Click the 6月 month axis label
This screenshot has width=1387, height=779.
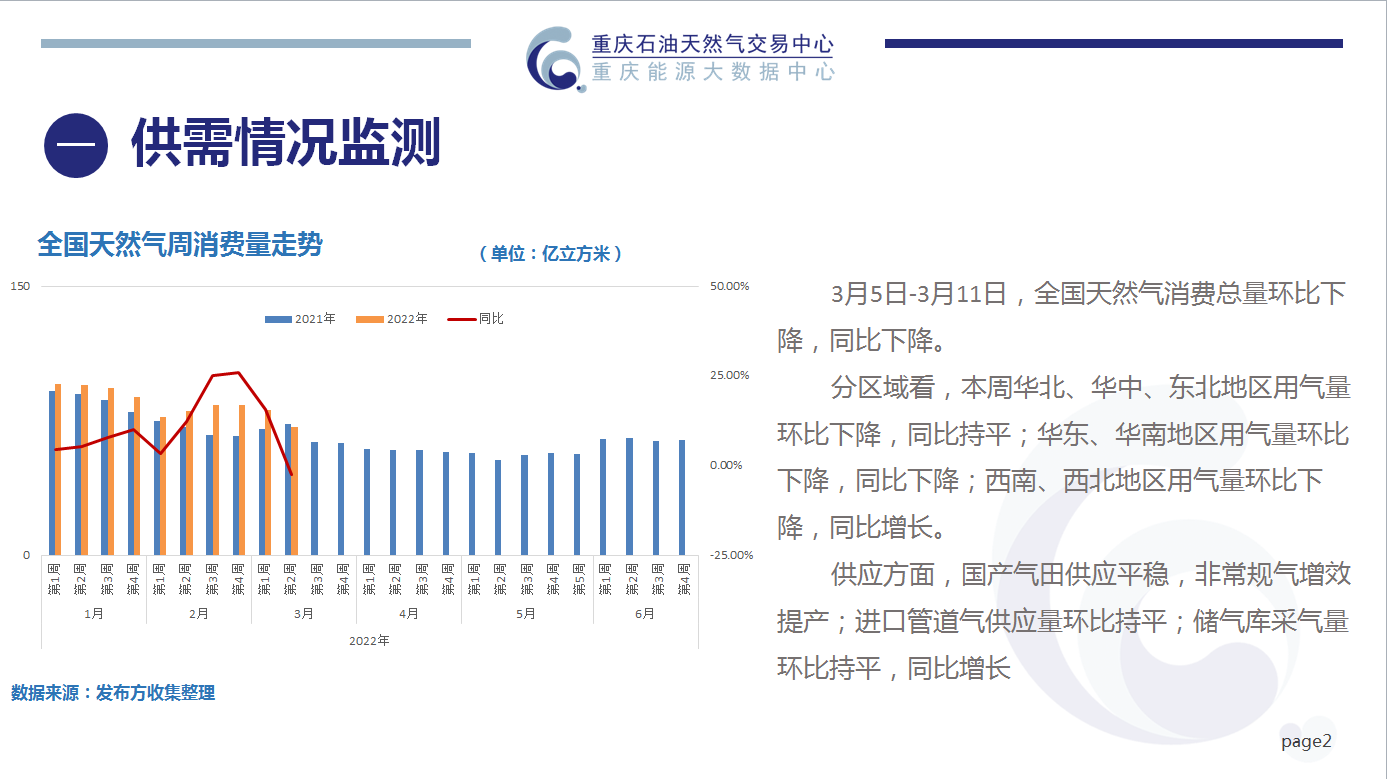click(645, 614)
